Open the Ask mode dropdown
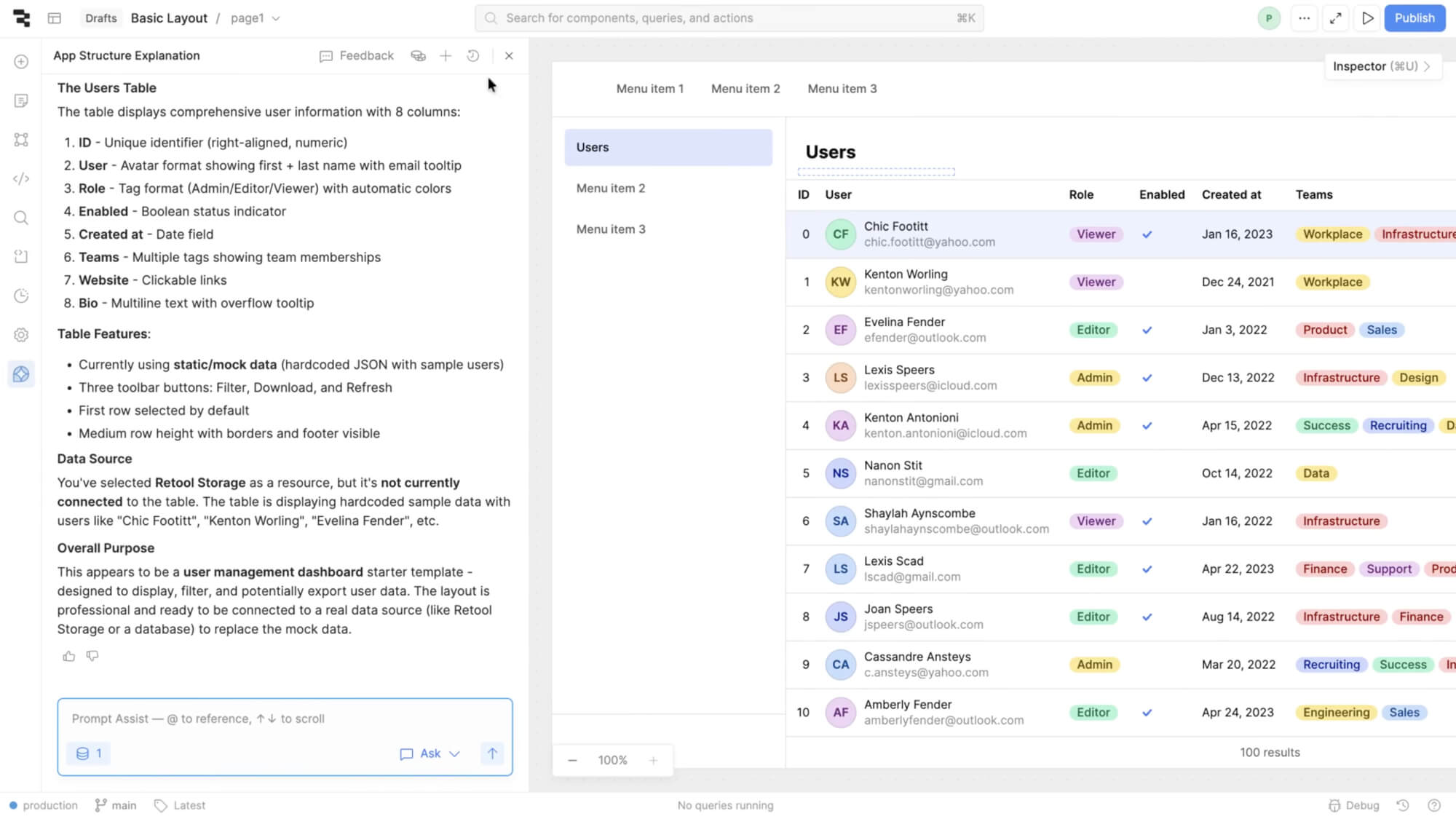This screenshot has width=1456, height=819. pos(430,753)
